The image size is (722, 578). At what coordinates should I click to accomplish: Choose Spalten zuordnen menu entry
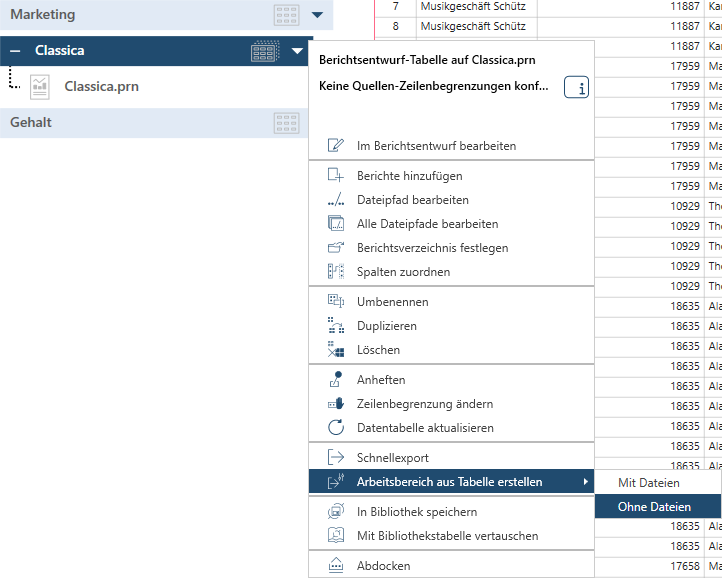point(403,272)
